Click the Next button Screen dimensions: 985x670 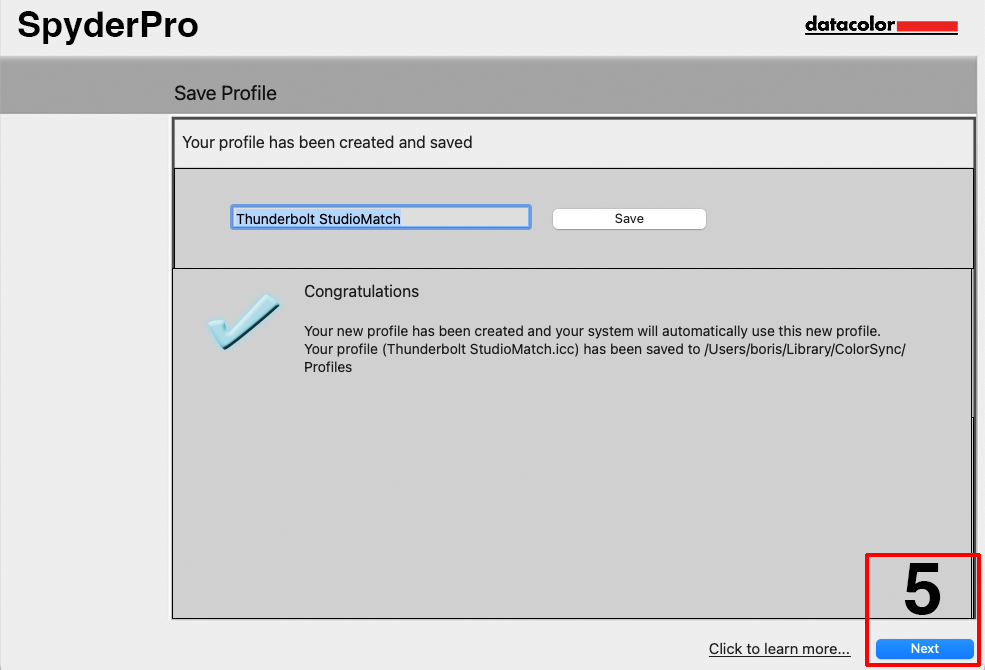coord(924,649)
